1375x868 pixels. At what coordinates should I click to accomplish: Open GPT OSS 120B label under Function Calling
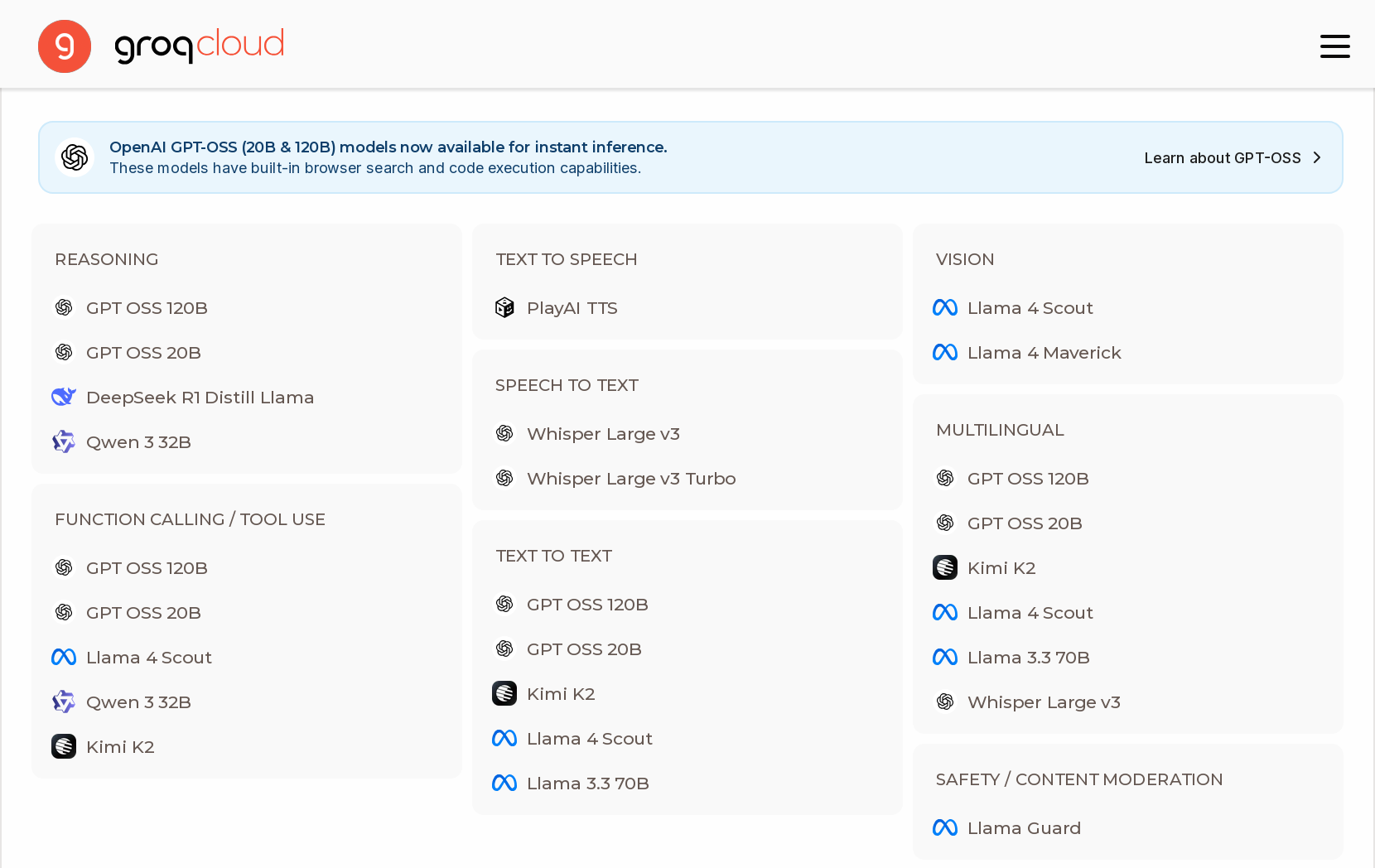(147, 568)
